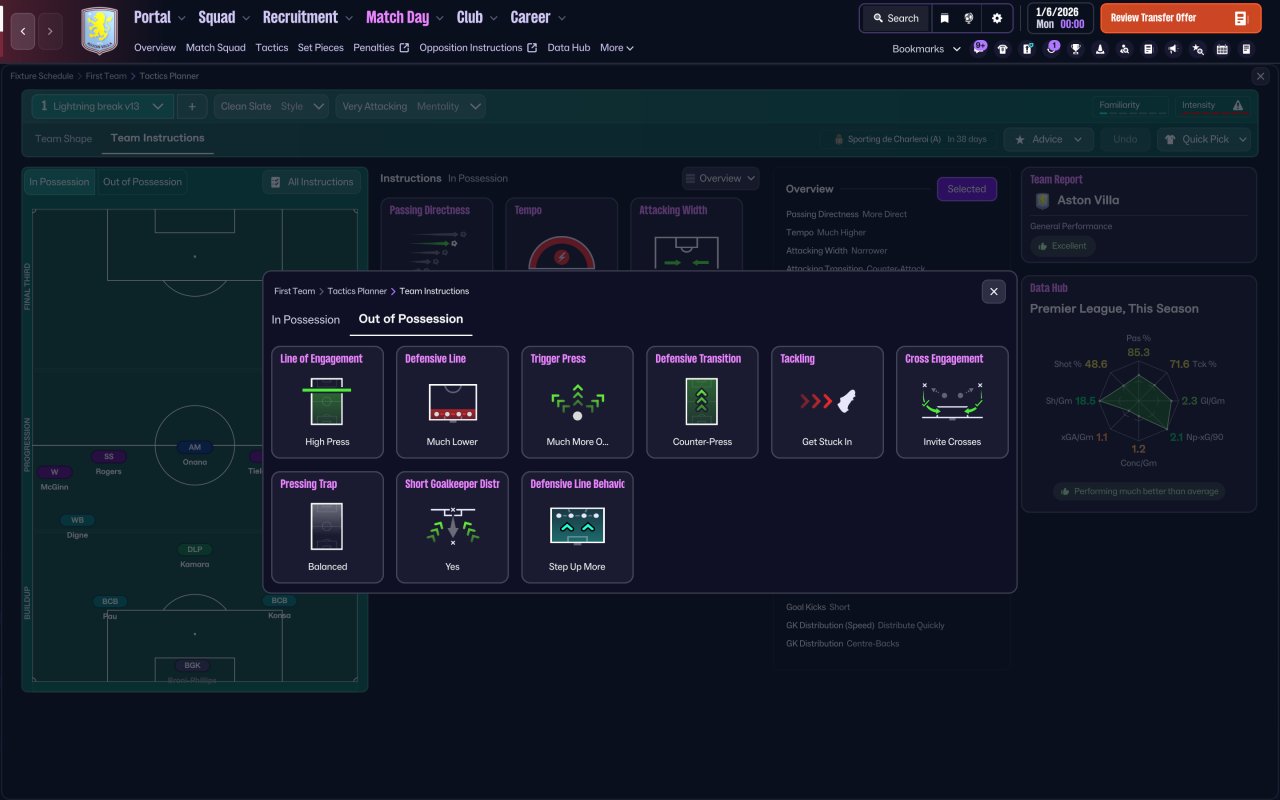Click the trophy icon in the bookmarks row

tap(1076, 49)
